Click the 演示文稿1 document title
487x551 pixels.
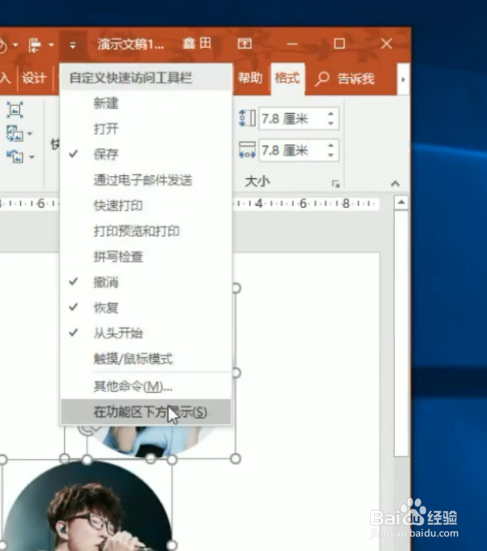[x=131, y=44]
